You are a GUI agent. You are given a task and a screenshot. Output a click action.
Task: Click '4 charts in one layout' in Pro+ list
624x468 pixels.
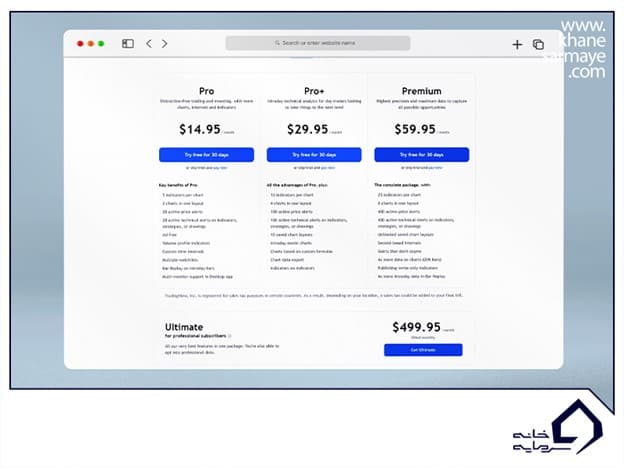(291, 203)
